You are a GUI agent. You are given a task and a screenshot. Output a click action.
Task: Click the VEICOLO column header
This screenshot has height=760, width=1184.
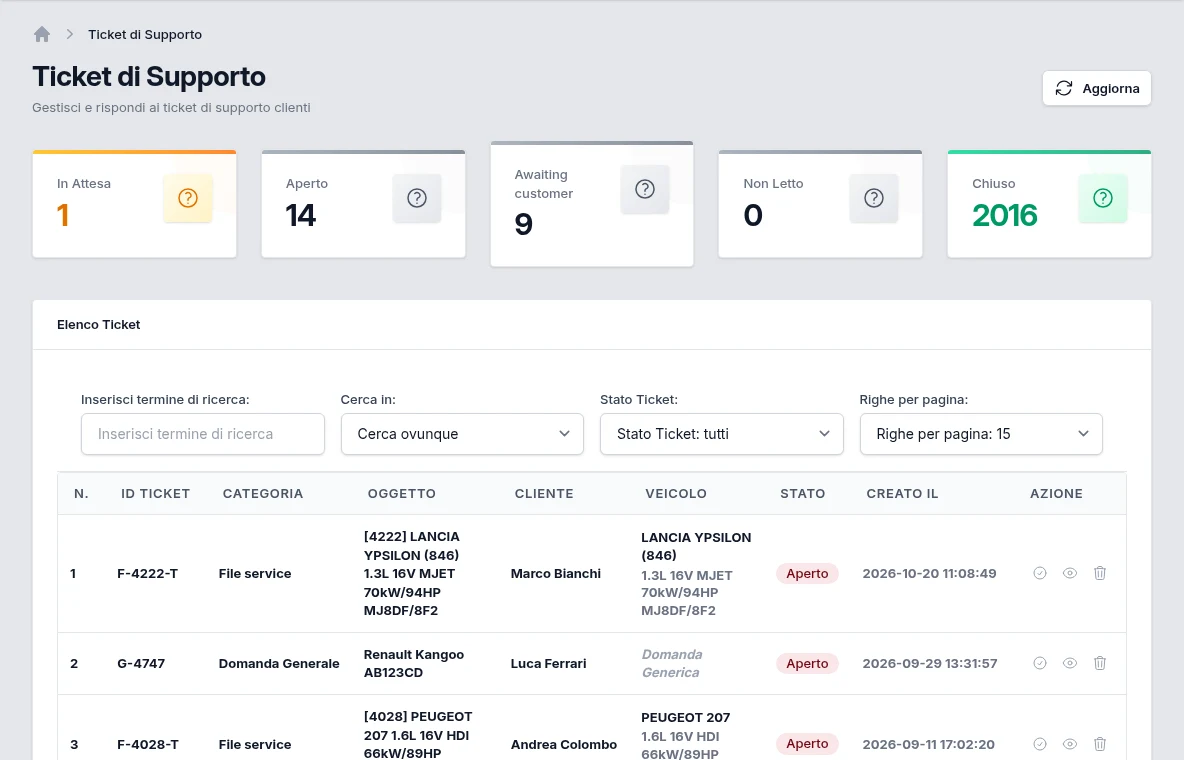[676, 494]
